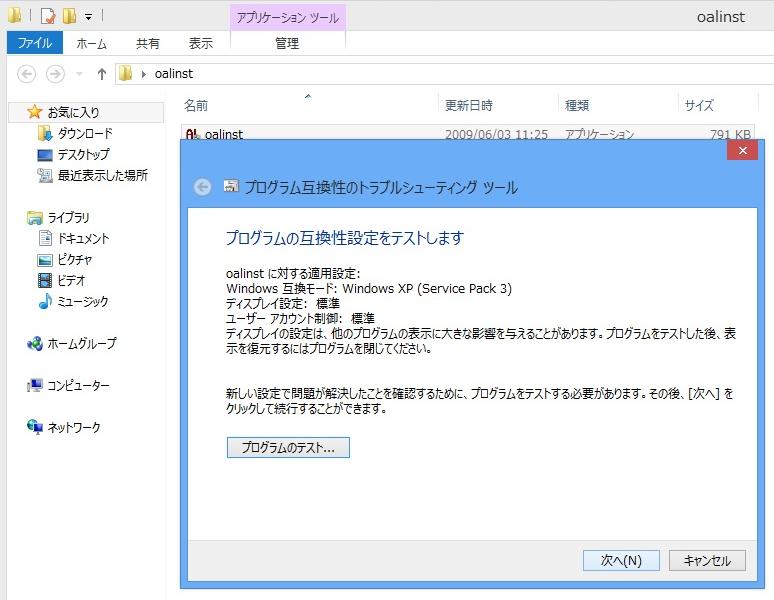Click oalinst in the address bar
This screenshot has height=600, width=774.
click(x=174, y=74)
